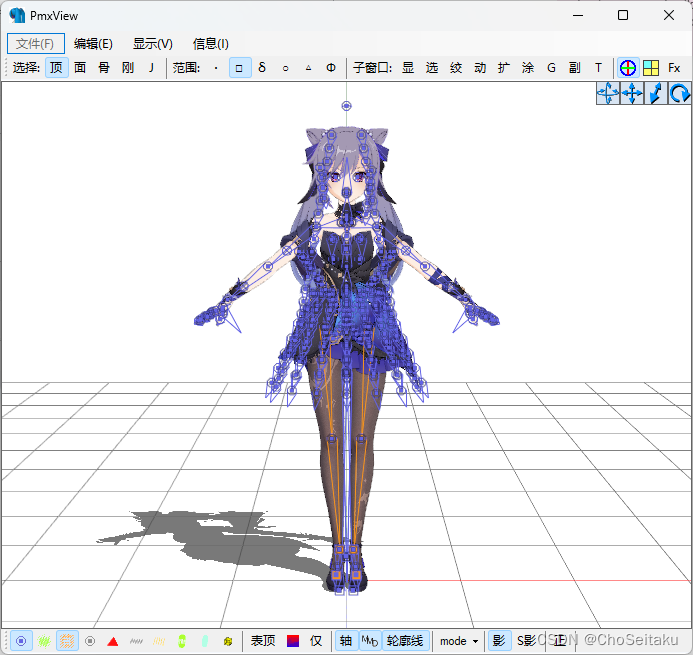Open the 涂 paint sub-window
The width and height of the screenshot is (693, 655).
(527, 68)
